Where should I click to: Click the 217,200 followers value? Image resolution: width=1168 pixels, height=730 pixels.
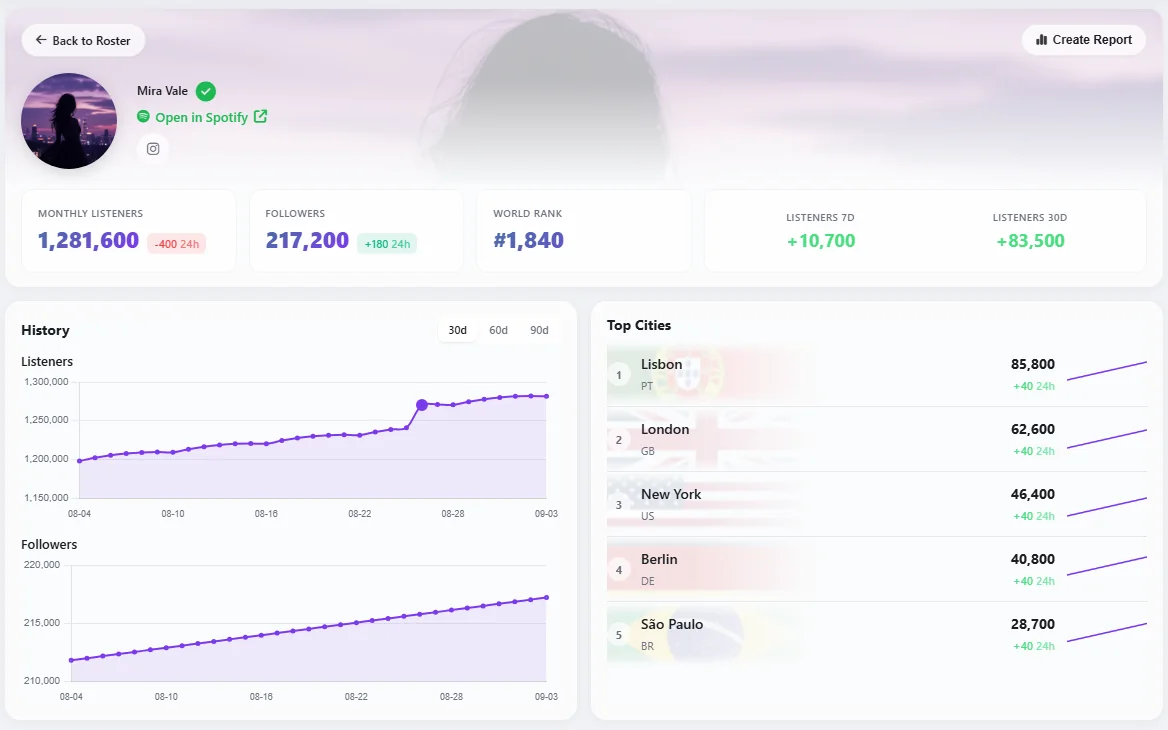(307, 240)
